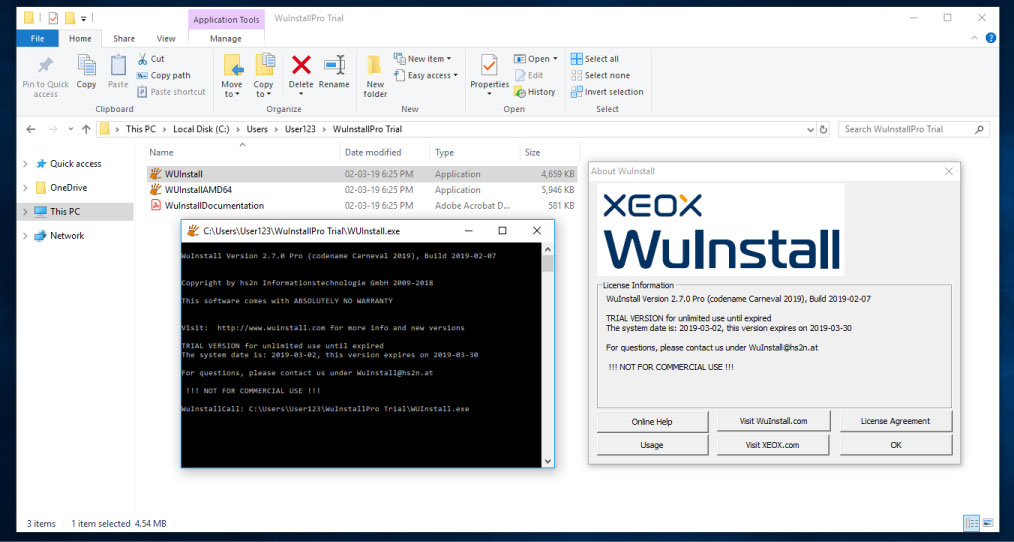The image size is (1014, 542).
Task: Click the Online Help button
Action: coord(652,422)
